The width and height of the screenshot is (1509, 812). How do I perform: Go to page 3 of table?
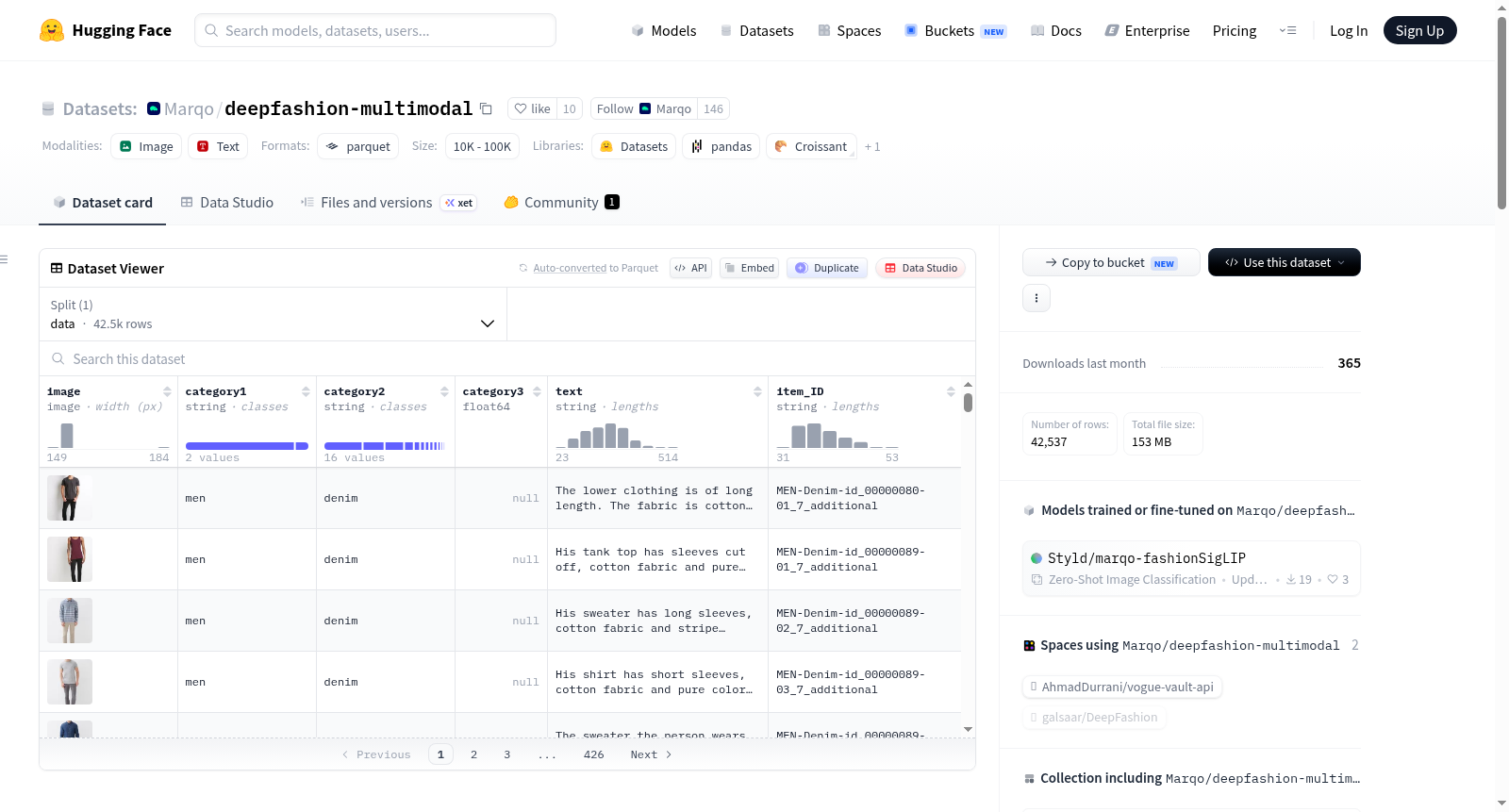[506, 754]
